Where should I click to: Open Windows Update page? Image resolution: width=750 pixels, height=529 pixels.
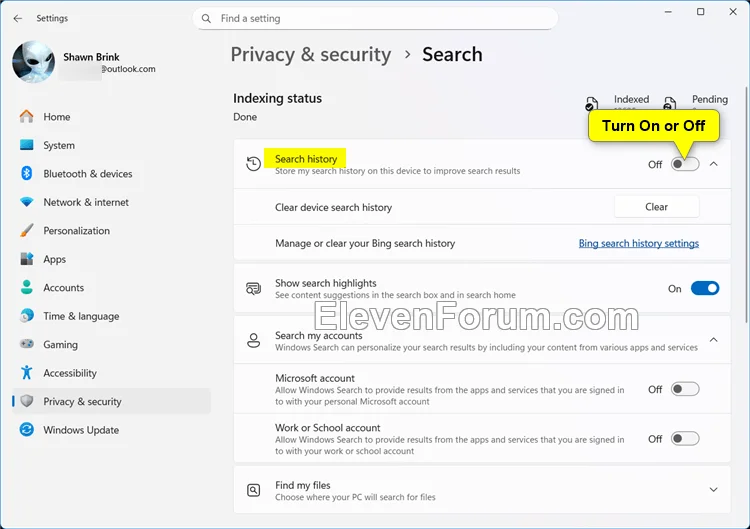click(x=111, y=430)
